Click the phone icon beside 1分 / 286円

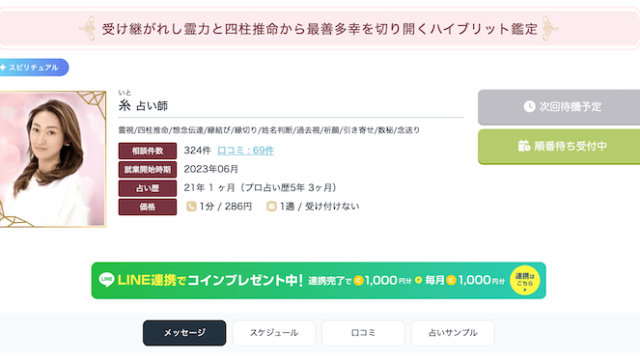(x=191, y=206)
